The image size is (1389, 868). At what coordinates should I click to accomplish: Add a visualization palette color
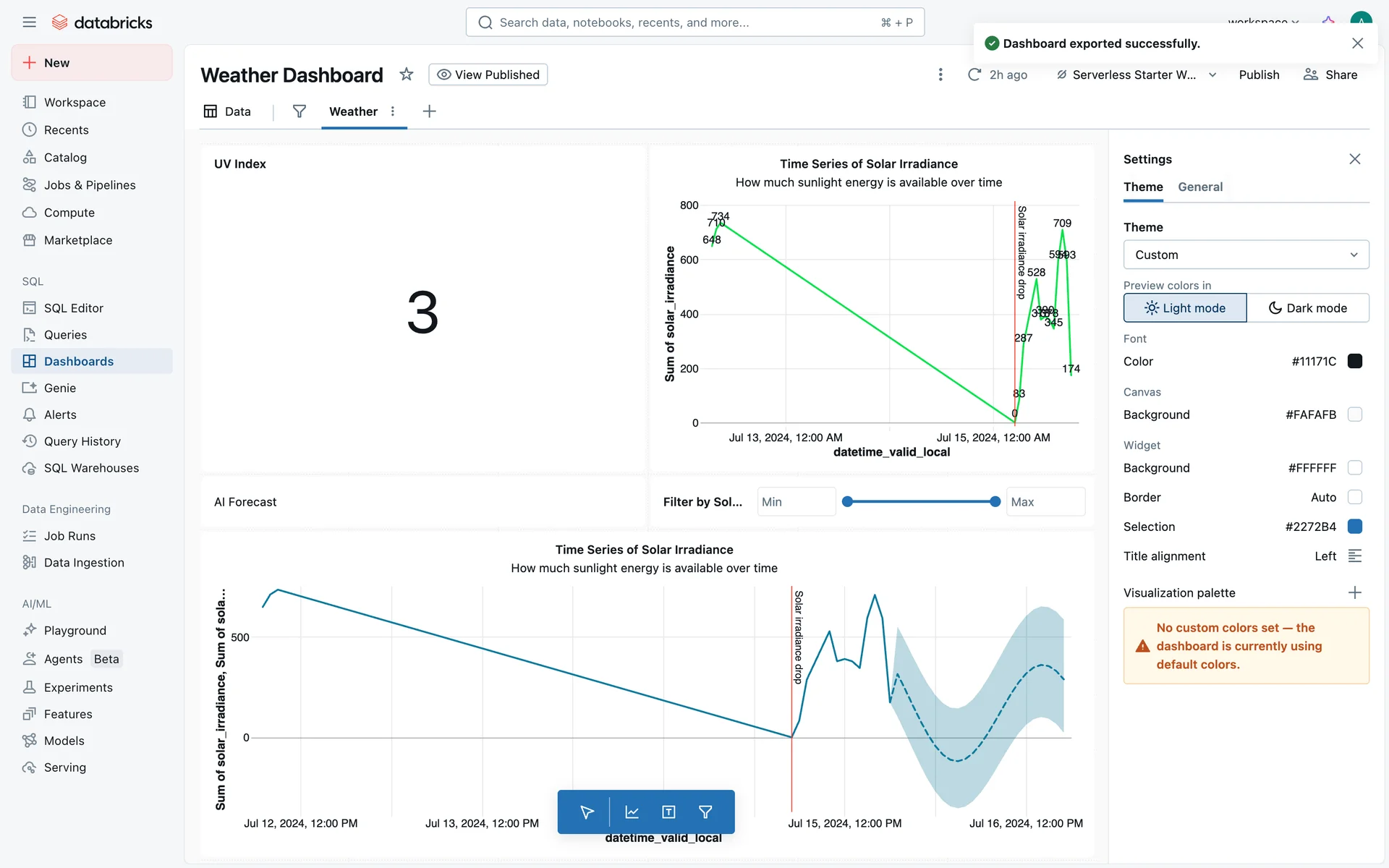pos(1354,592)
